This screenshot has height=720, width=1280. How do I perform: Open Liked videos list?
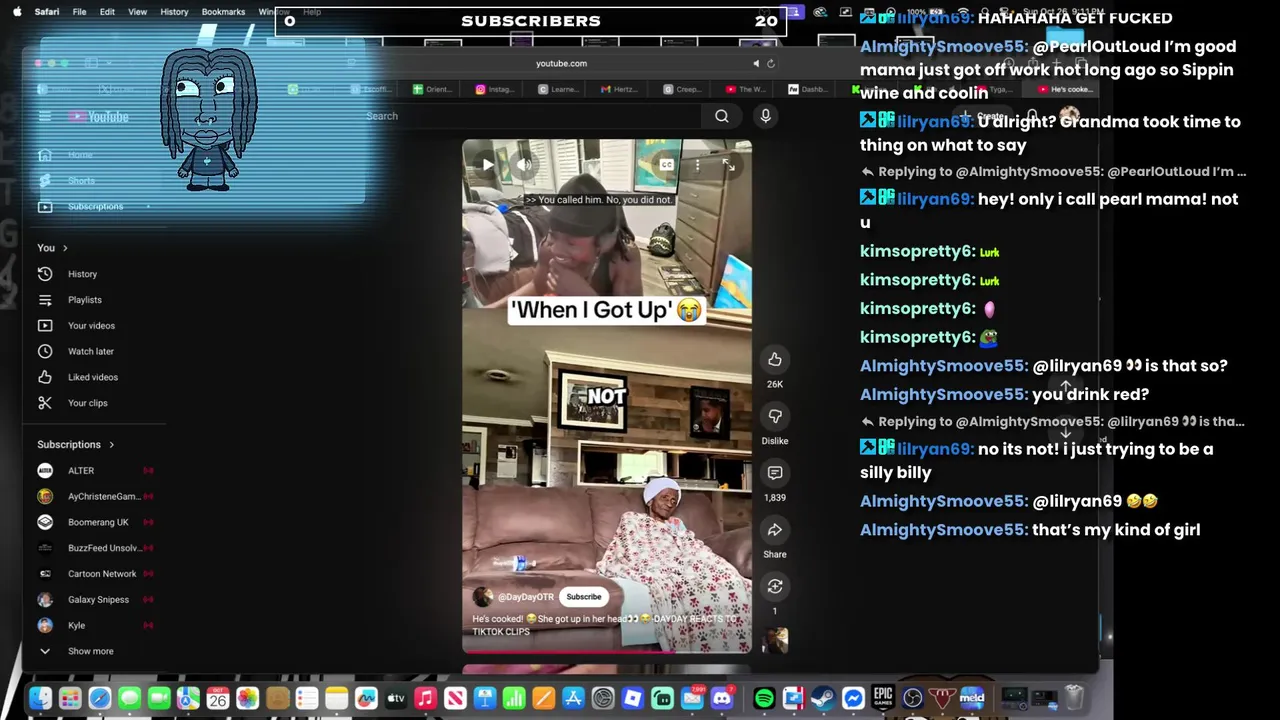pyautogui.click(x=92, y=377)
